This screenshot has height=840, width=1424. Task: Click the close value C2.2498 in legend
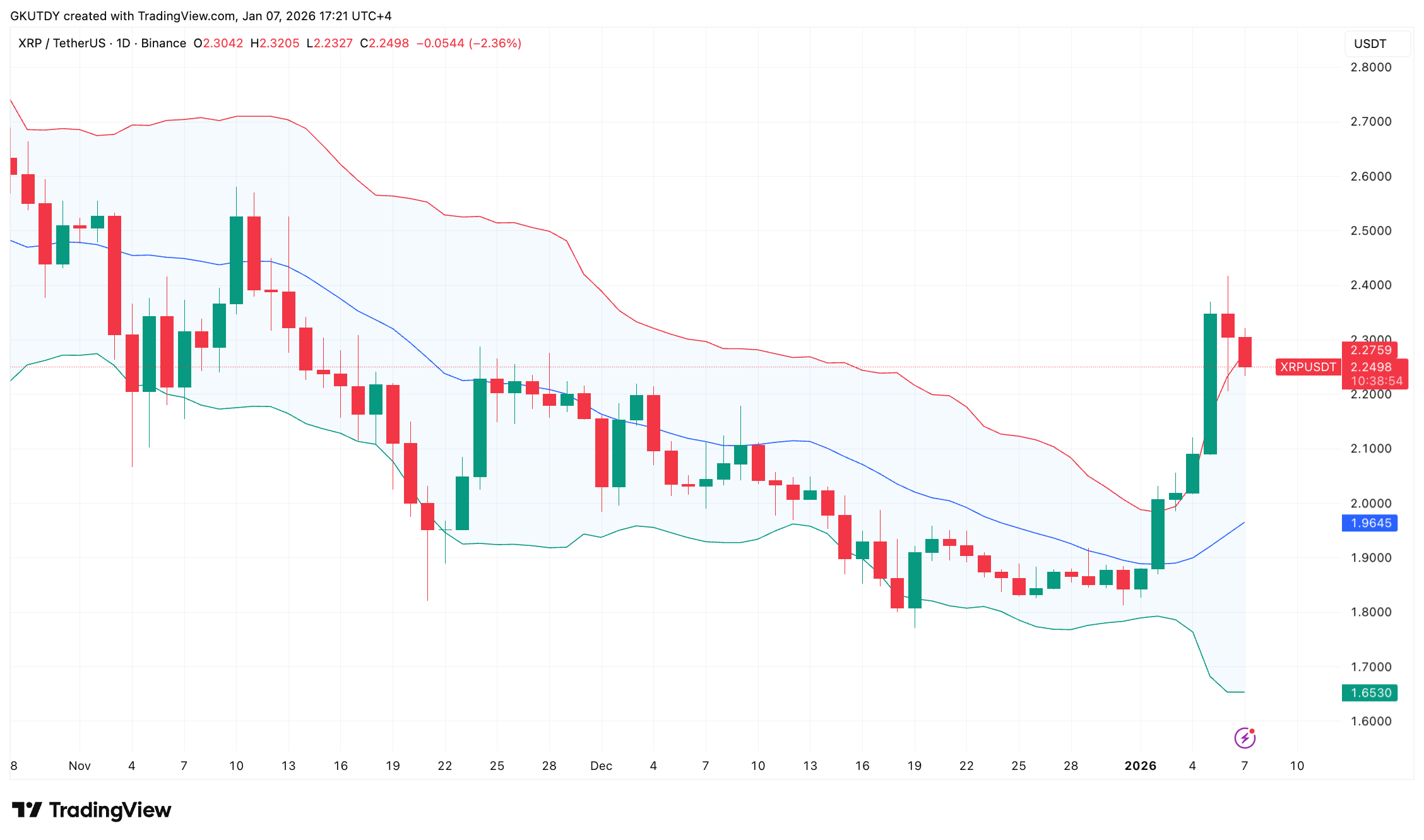[383, 43]
